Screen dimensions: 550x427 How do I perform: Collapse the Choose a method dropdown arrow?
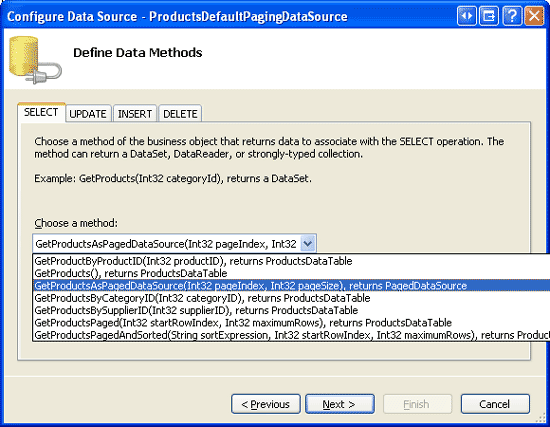click(308, 243)
